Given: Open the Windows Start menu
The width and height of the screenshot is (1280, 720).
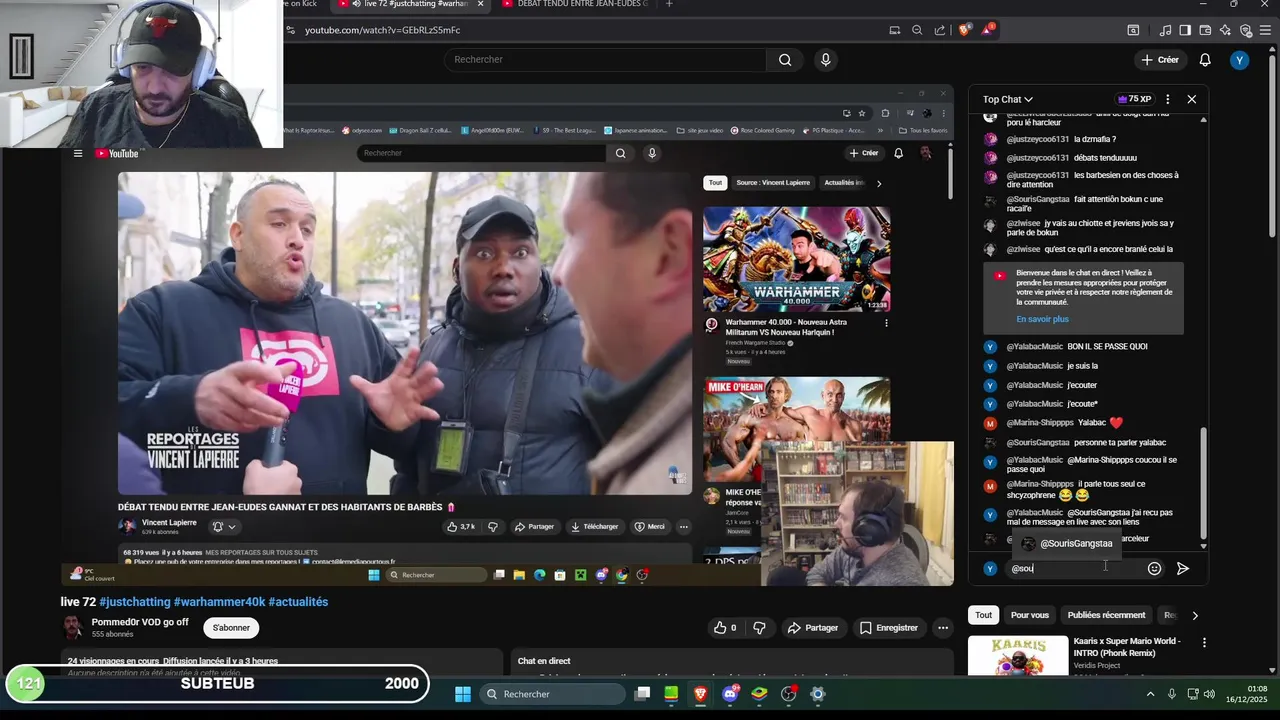Looking at the screenshot, I should [463, 694].
